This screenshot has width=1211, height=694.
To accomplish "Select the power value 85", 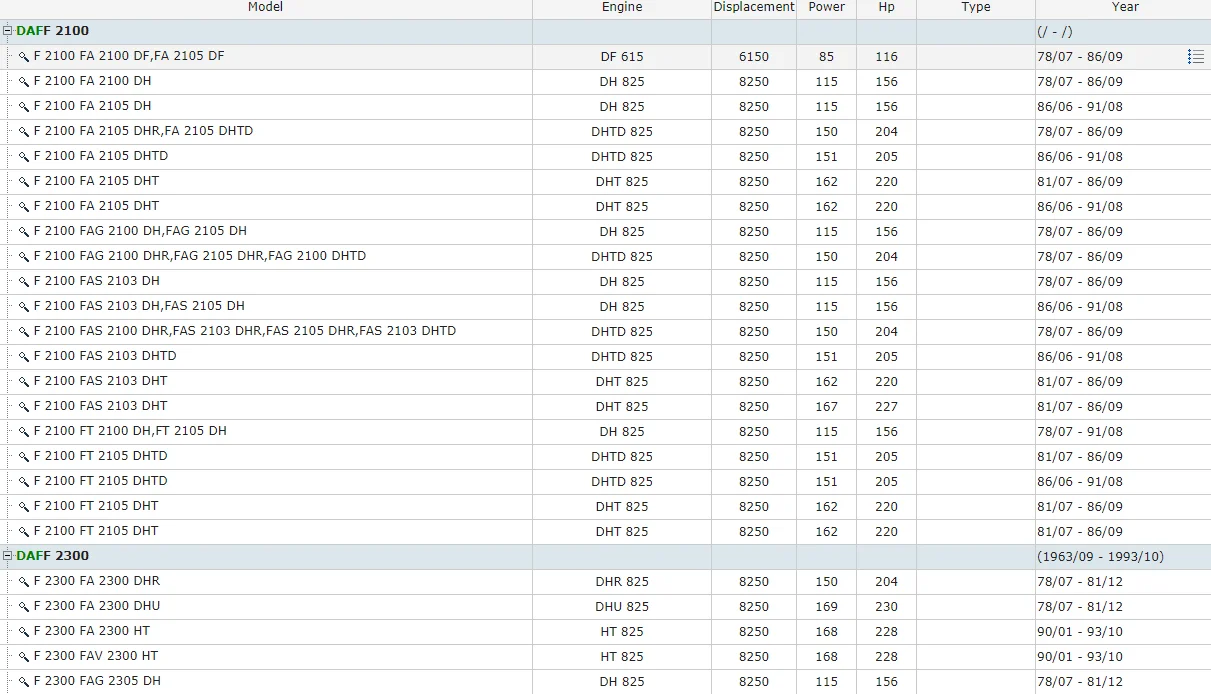I will coord(826,57).
